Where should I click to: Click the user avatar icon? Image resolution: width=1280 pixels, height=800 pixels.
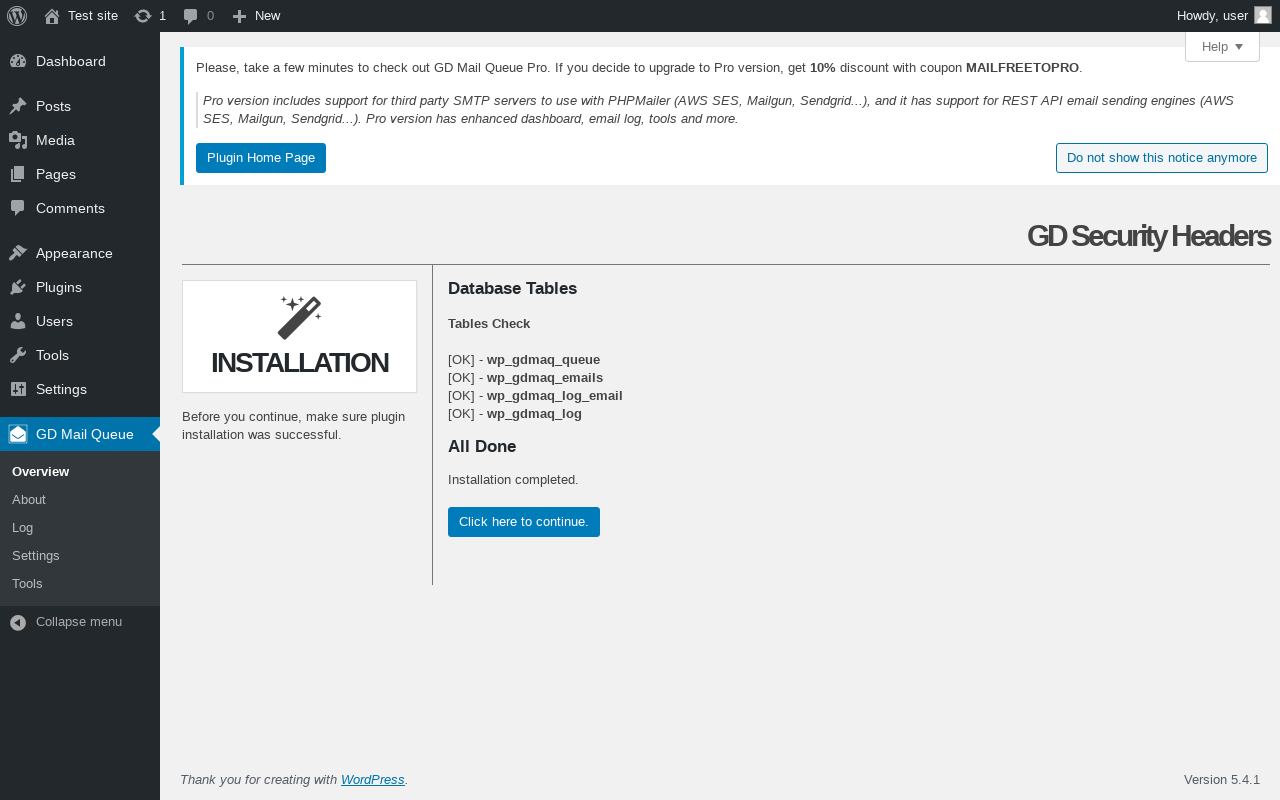[1263, 15]
